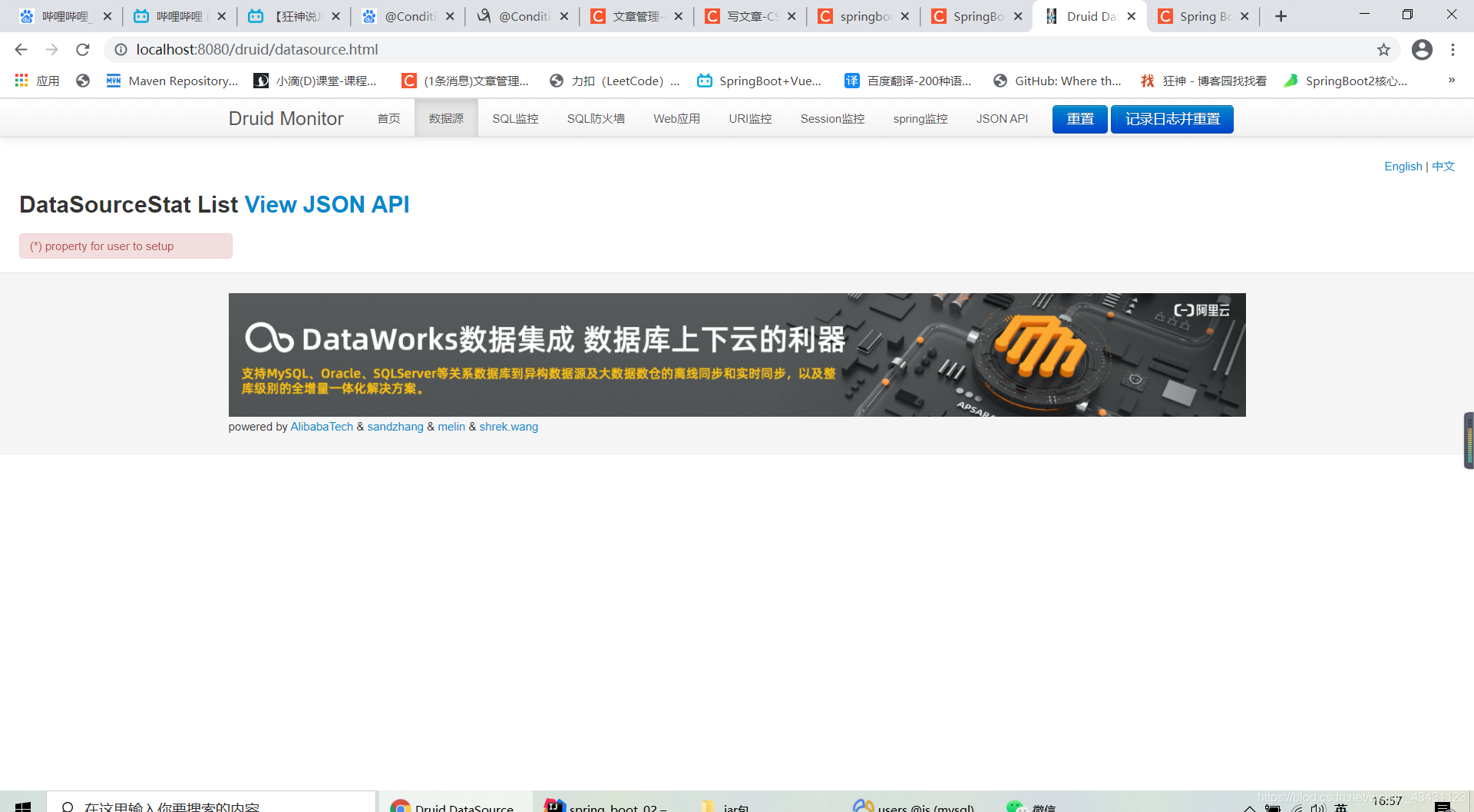The width and height of the screenshot is (1474, 812).
Task: Switch to the Spring Bo tab at far right
Action: pos(1201,16)
